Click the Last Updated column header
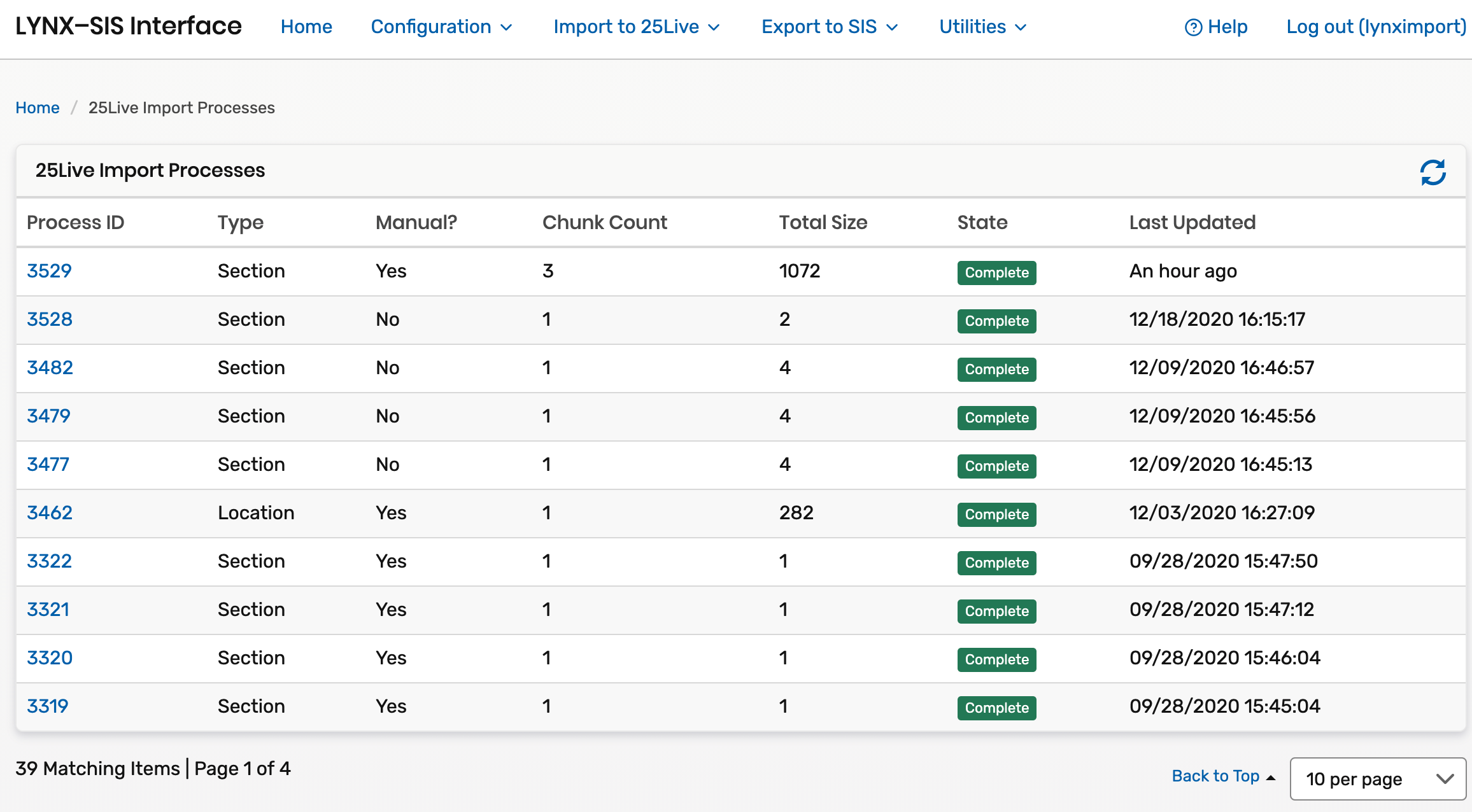 (1192, 222)
